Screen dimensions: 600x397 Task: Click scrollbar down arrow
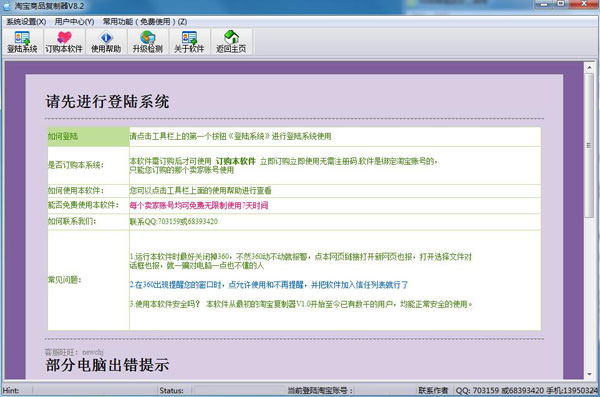tap(589, 374)
